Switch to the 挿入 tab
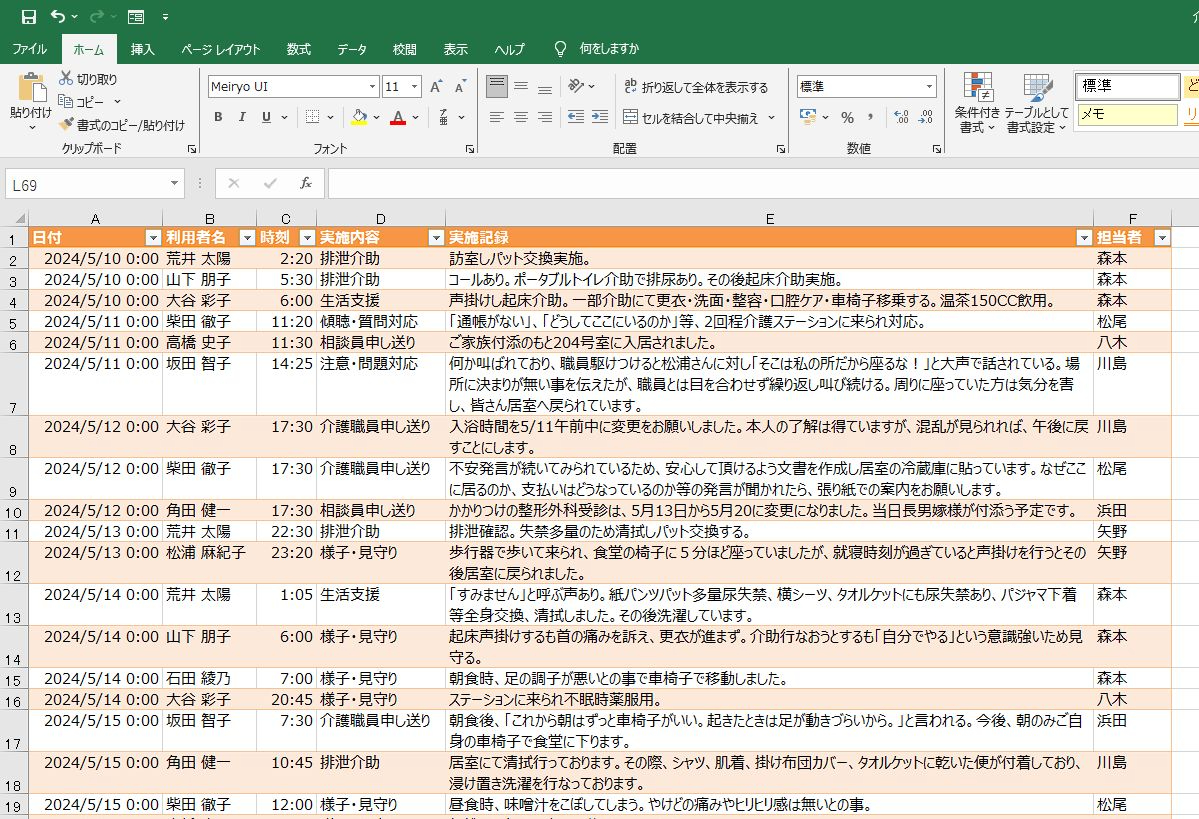Screen dimensions: 1199x819 (x=143, y=49)
